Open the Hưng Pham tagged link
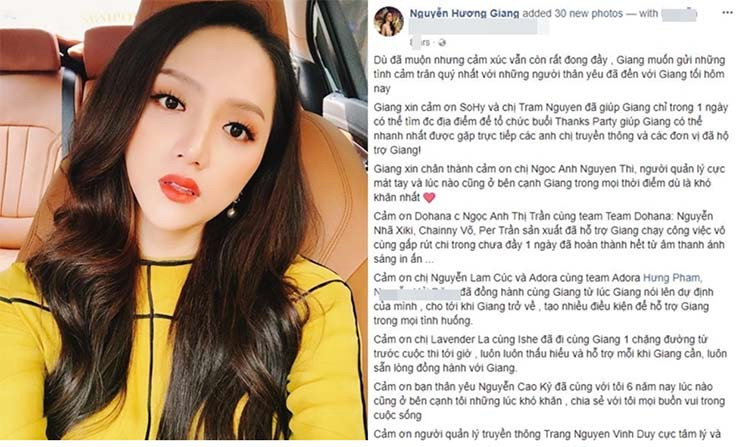 [x=672, y=278]
